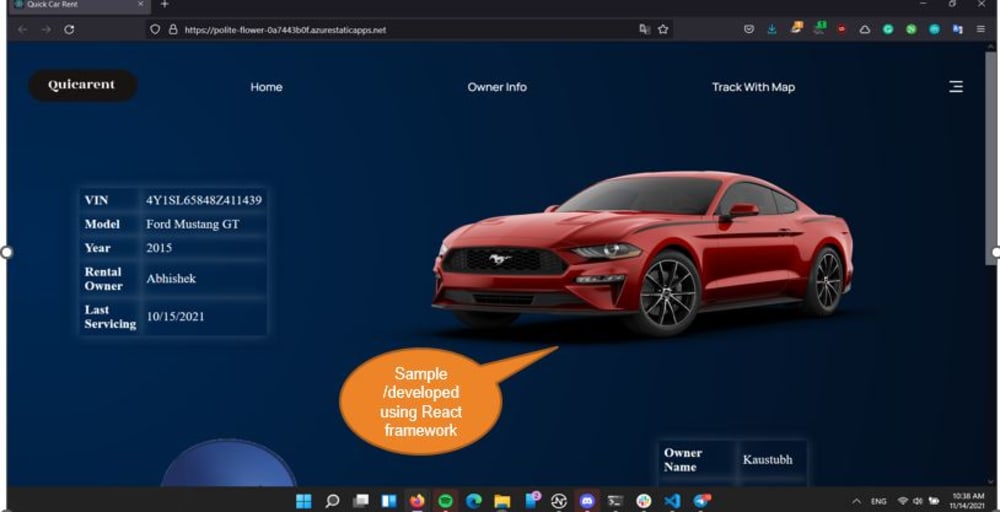The height and width of the screenshot is (512, 1000).
Task: Focus the URL address field
Action: [408, 29]
